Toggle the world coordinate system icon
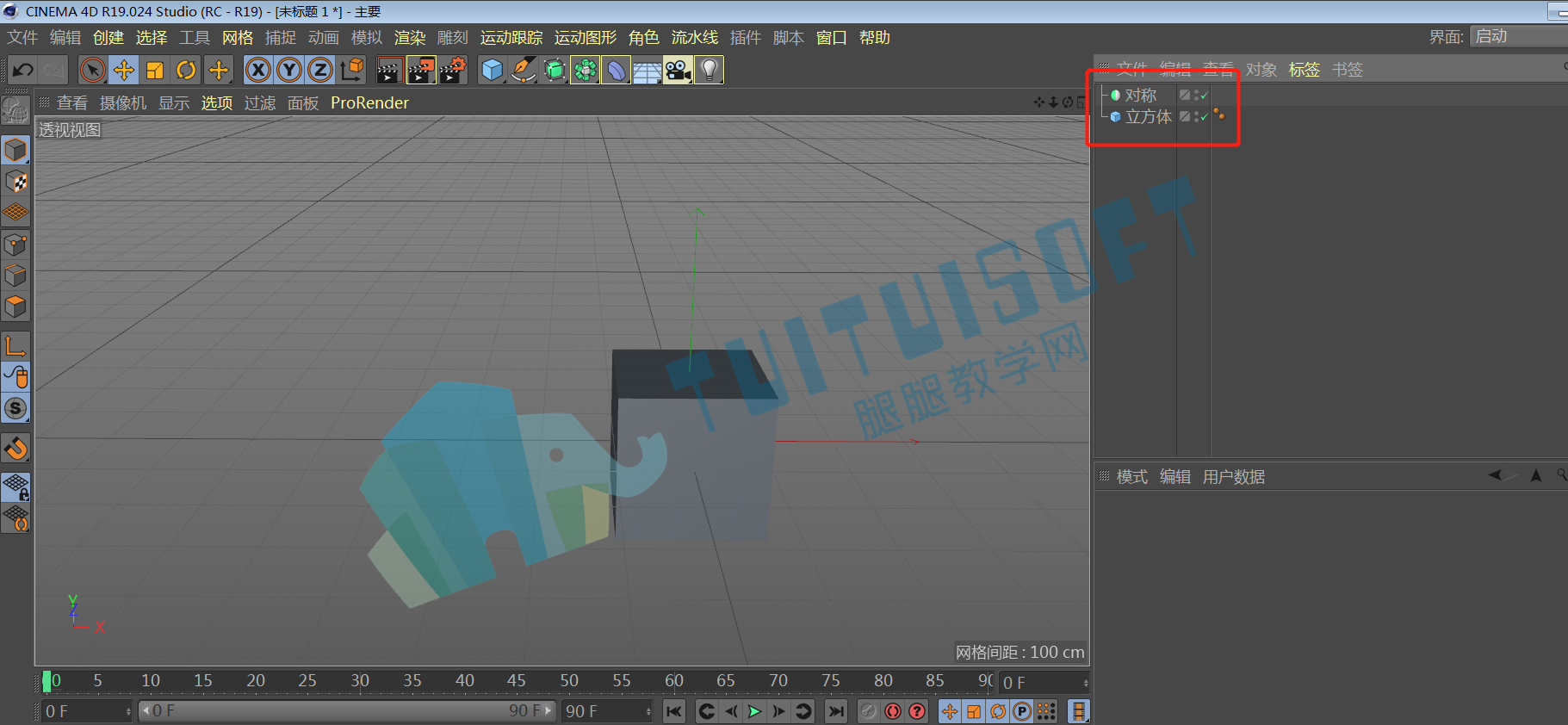1568x725 pixels. tap(351, 70)
